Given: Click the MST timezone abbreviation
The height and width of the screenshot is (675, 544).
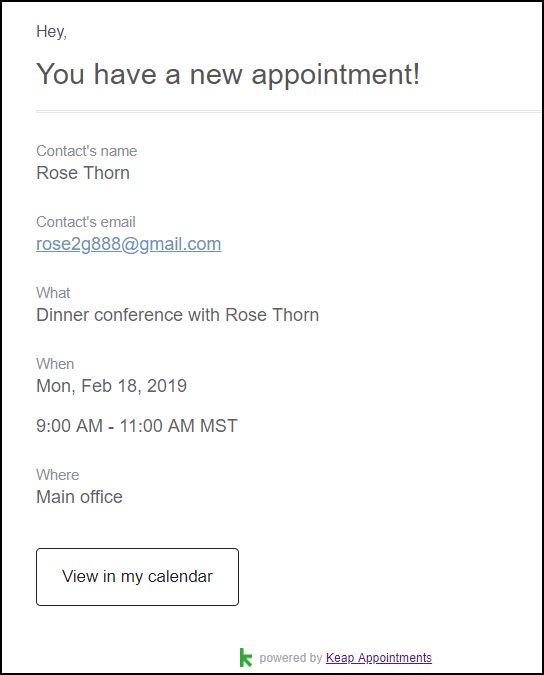Looking at the screenshot, I should [x=219, y=426].
